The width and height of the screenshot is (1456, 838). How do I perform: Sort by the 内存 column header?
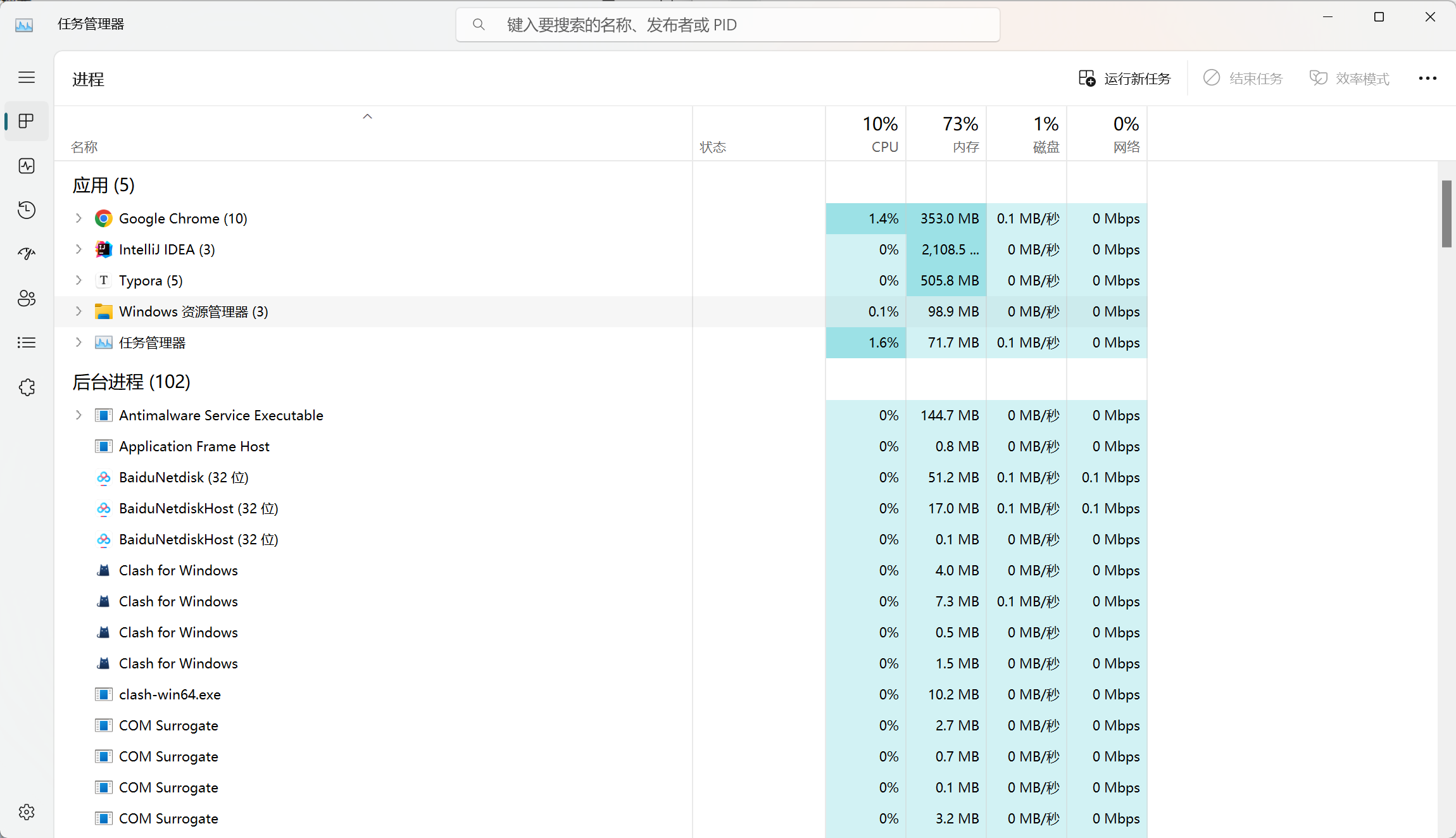[946, 134]
